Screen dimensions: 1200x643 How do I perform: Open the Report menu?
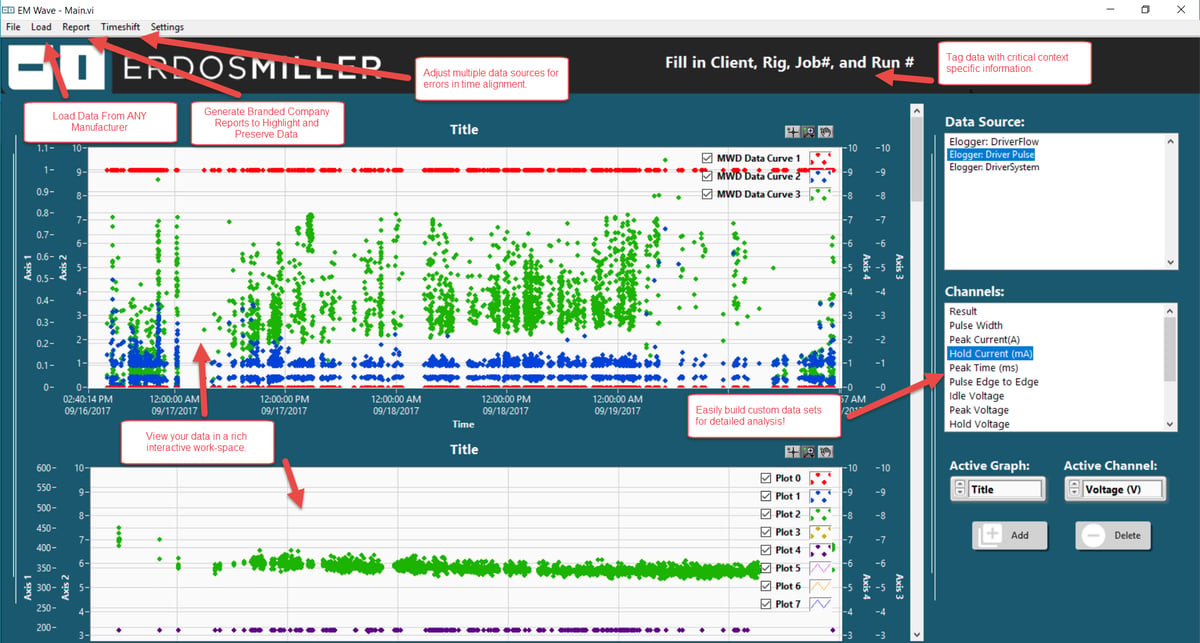tap(76, 27)
